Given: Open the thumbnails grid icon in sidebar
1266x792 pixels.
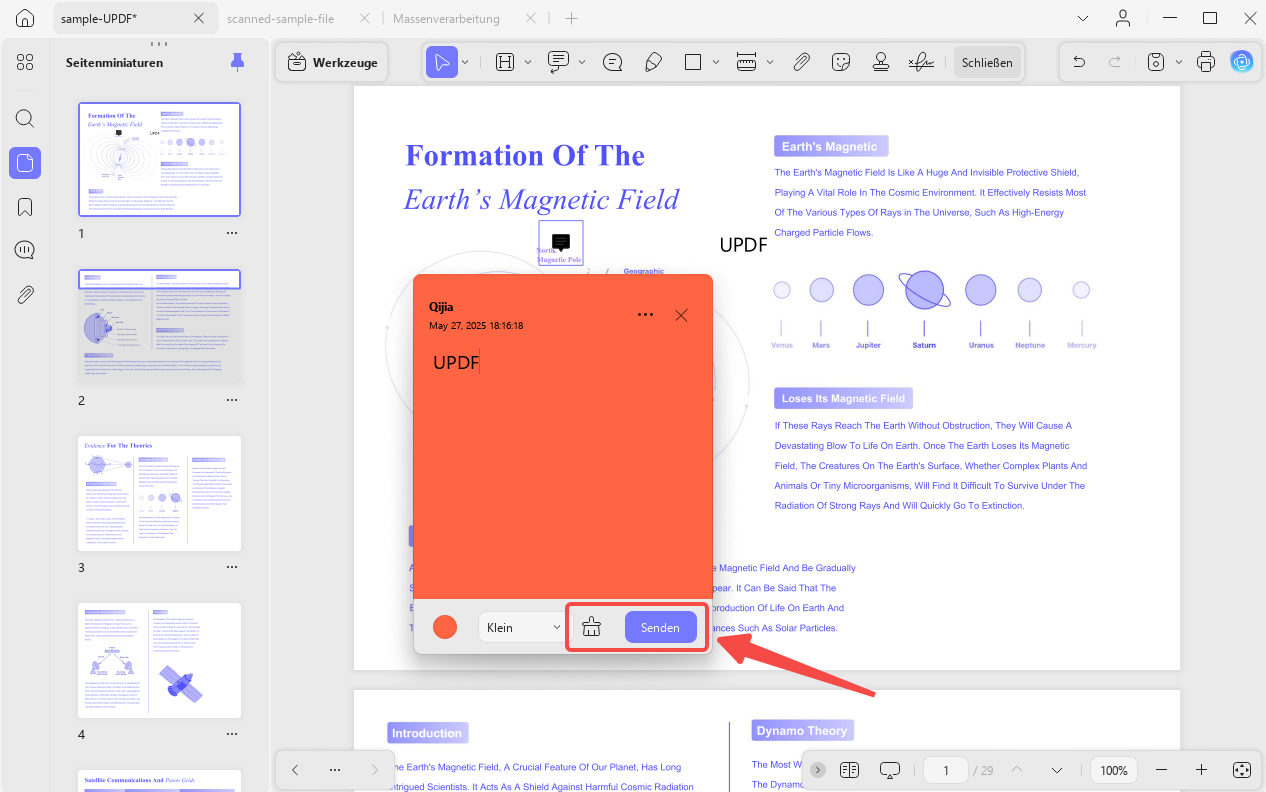Looking at the screenshot, I should (25, 62).
